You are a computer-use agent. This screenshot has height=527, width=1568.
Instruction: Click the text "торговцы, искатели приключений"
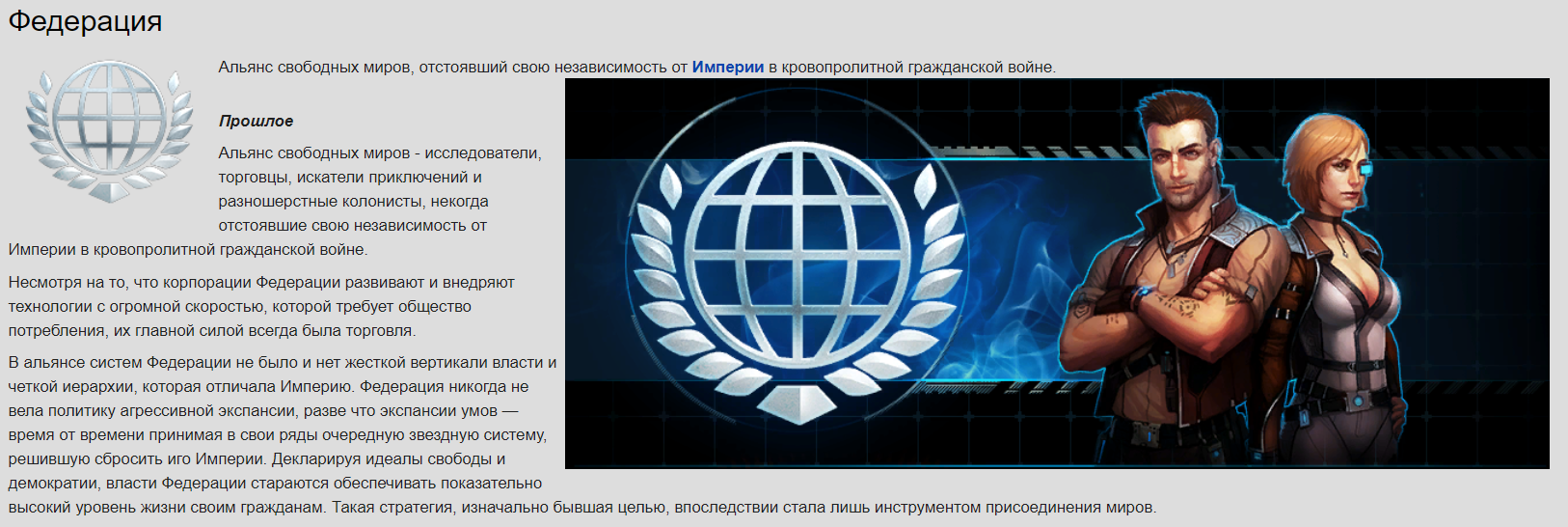pyautogui.click(x=349, y=177)
